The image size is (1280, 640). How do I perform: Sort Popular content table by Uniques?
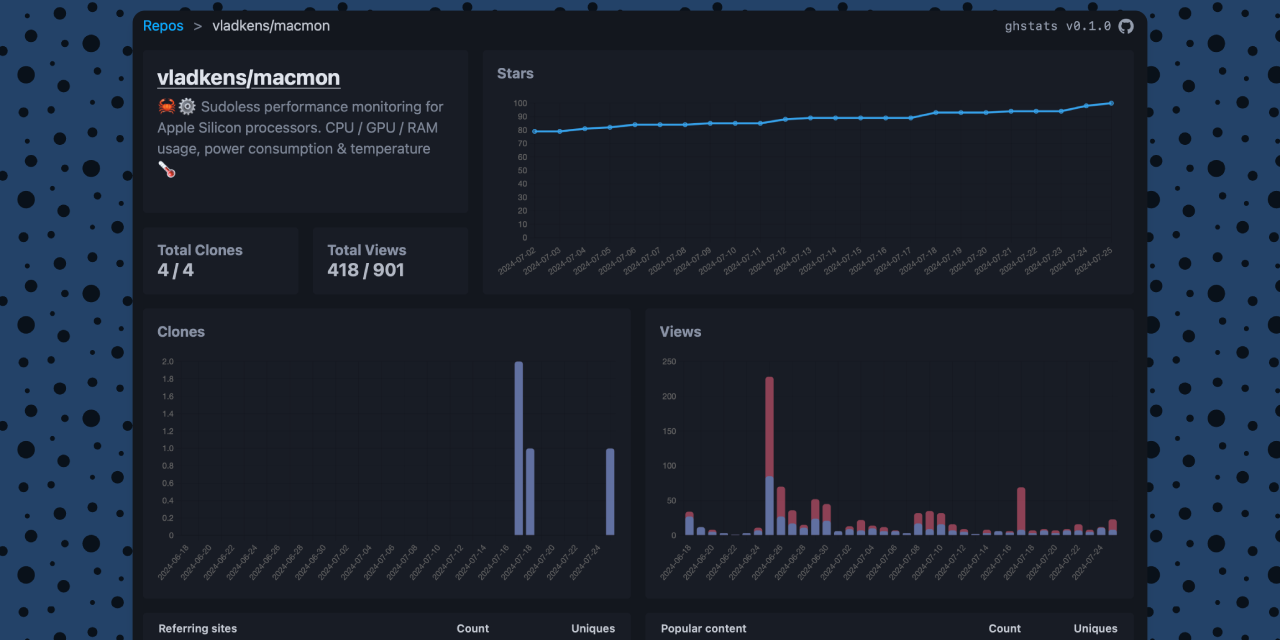coord(1095,629)
